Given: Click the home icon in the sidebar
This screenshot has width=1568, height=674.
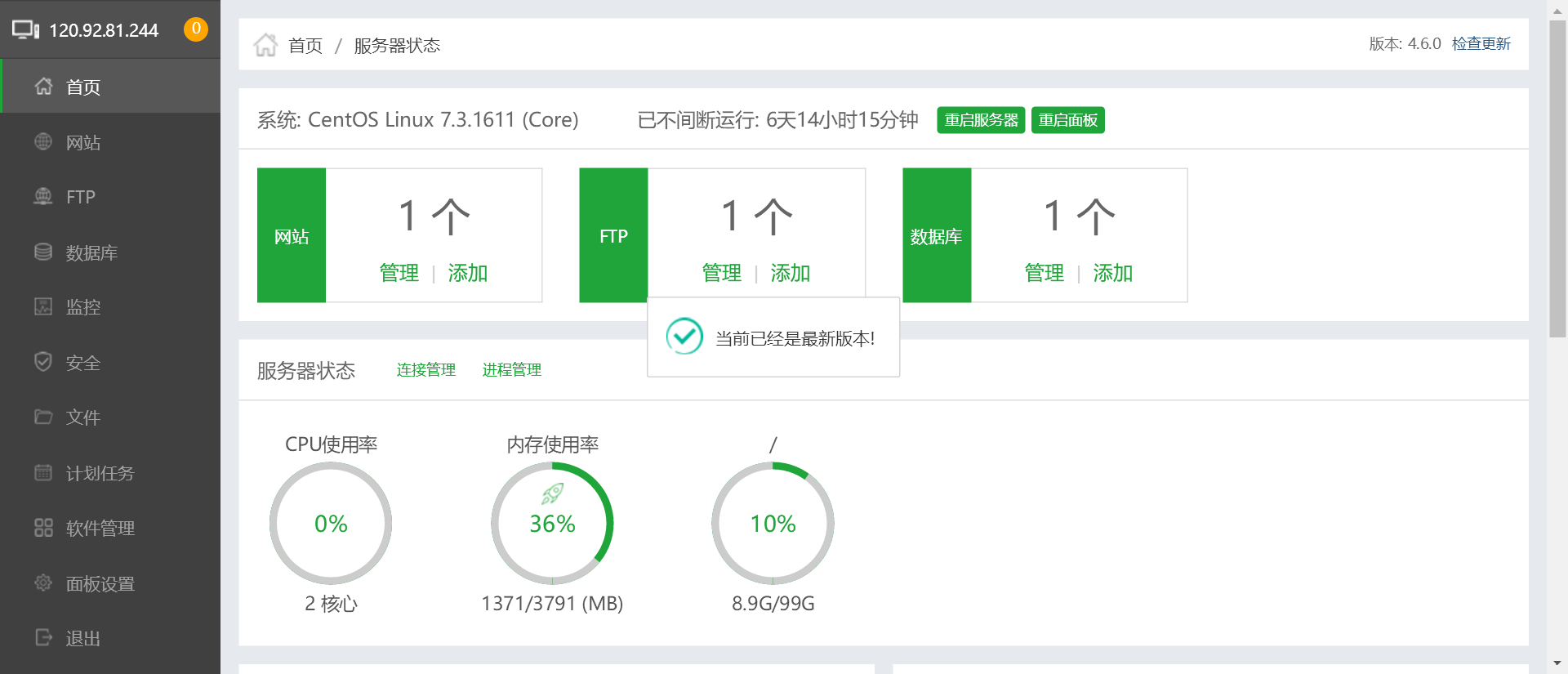Looking at the screenshot, I should point(43,86).
